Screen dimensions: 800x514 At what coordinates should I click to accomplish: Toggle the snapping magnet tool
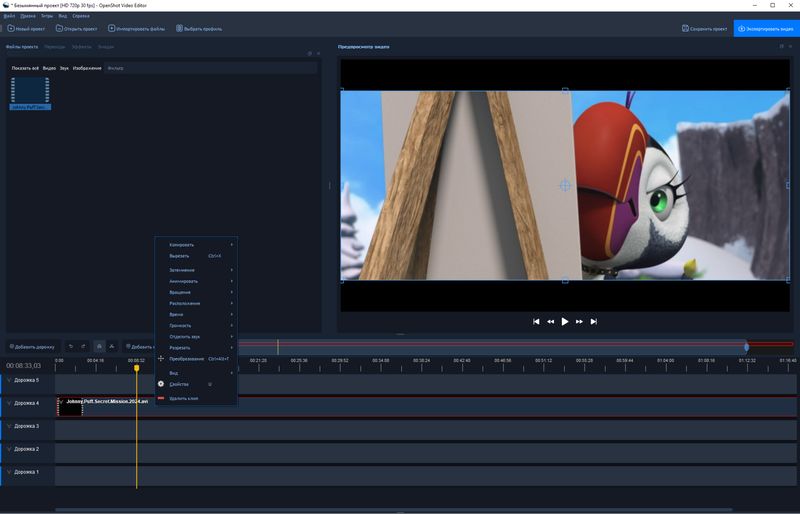99,347
